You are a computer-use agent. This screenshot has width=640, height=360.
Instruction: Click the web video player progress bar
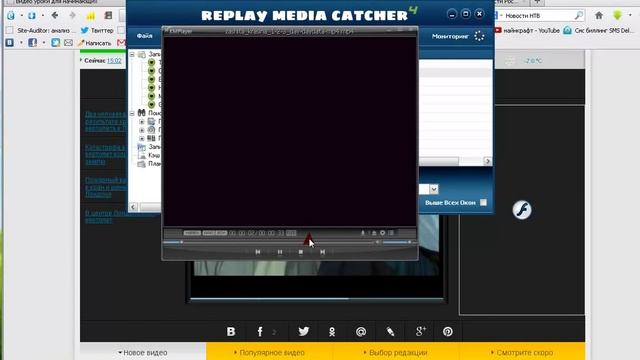[317, 299]
